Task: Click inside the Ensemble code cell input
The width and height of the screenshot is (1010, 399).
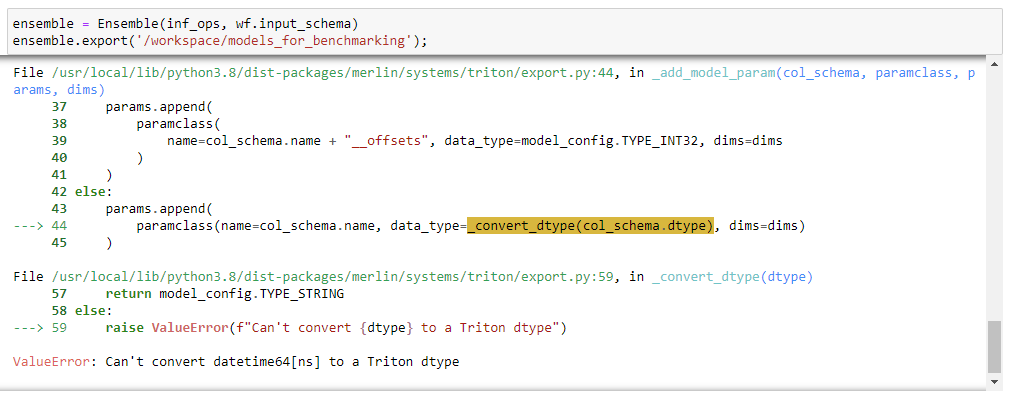Action: [504, 32]
